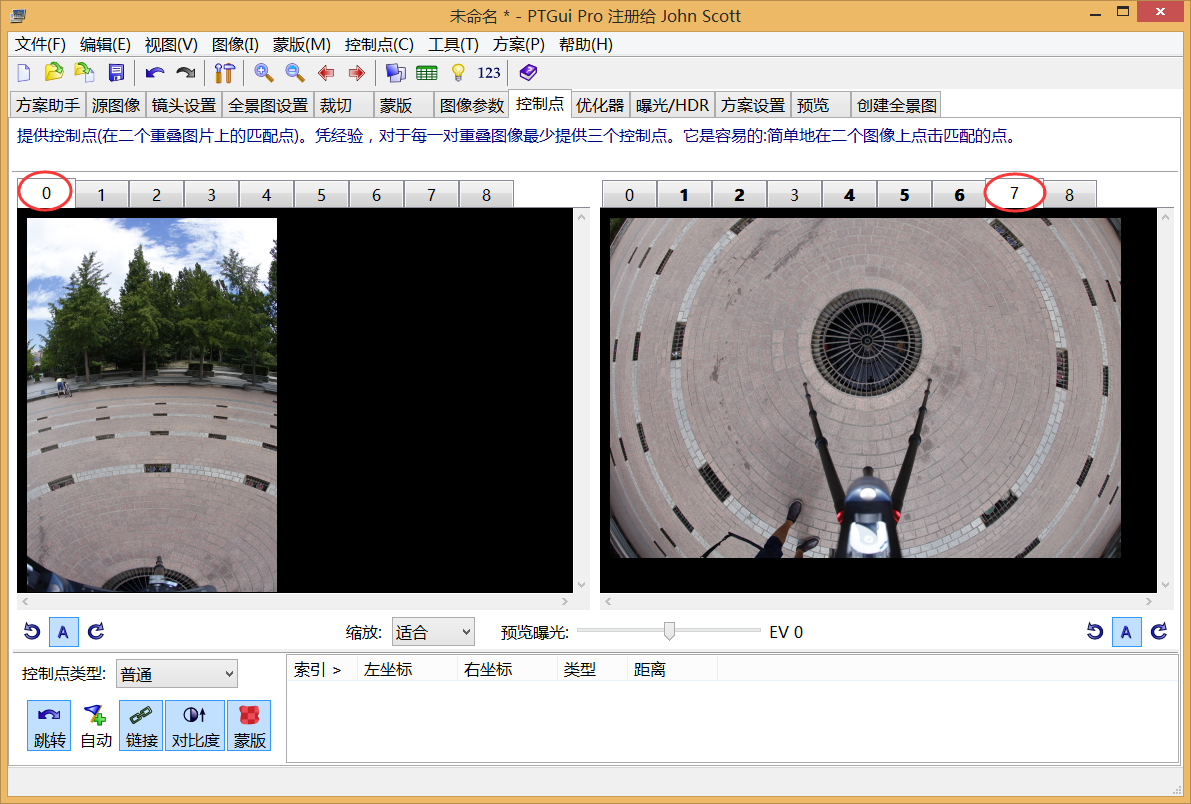Select image tab 3 in left pane
Image resolution: width=1191 pixels, height=804 pixels.
211,195
